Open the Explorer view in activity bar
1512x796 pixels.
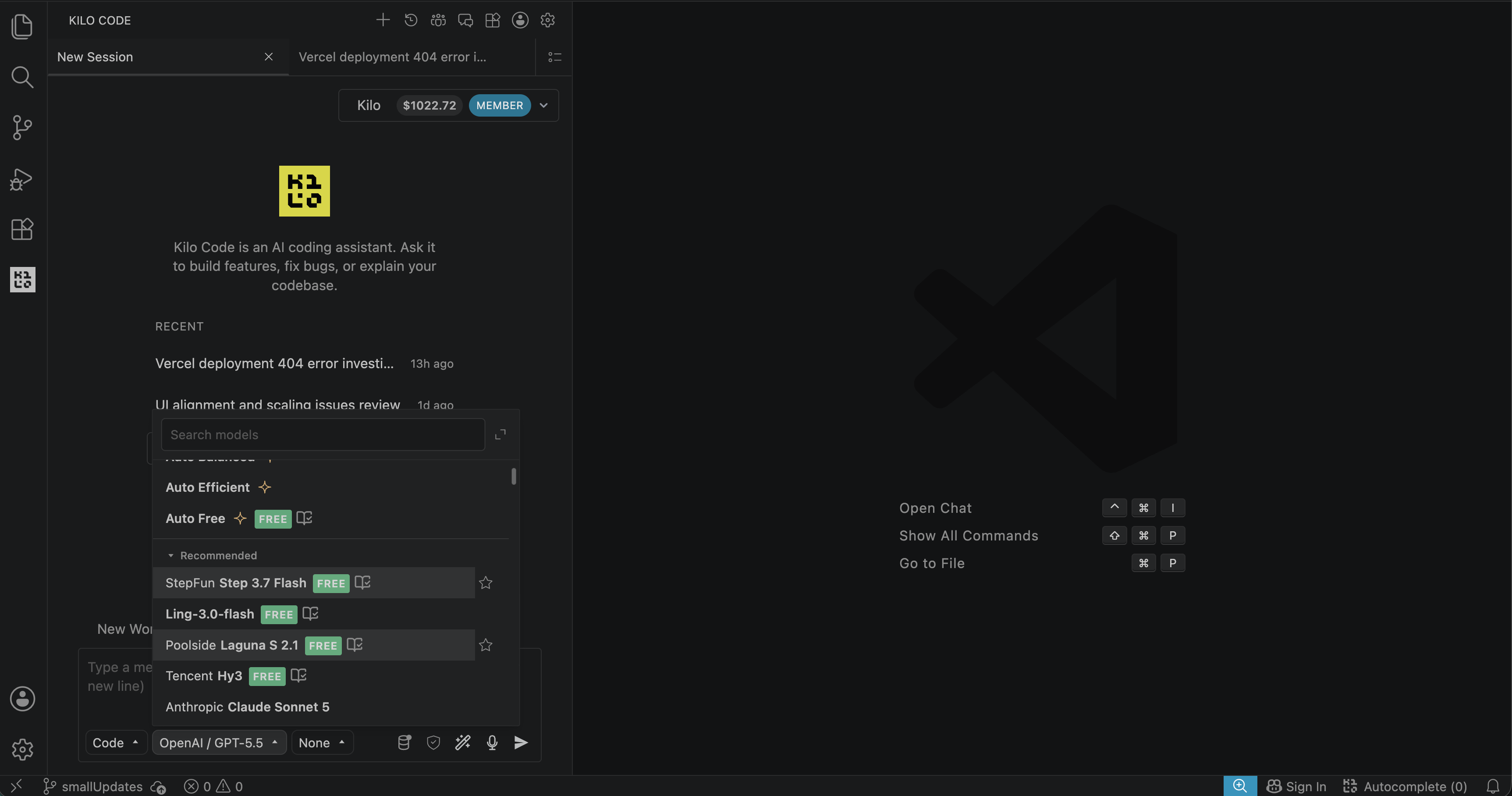22,26
